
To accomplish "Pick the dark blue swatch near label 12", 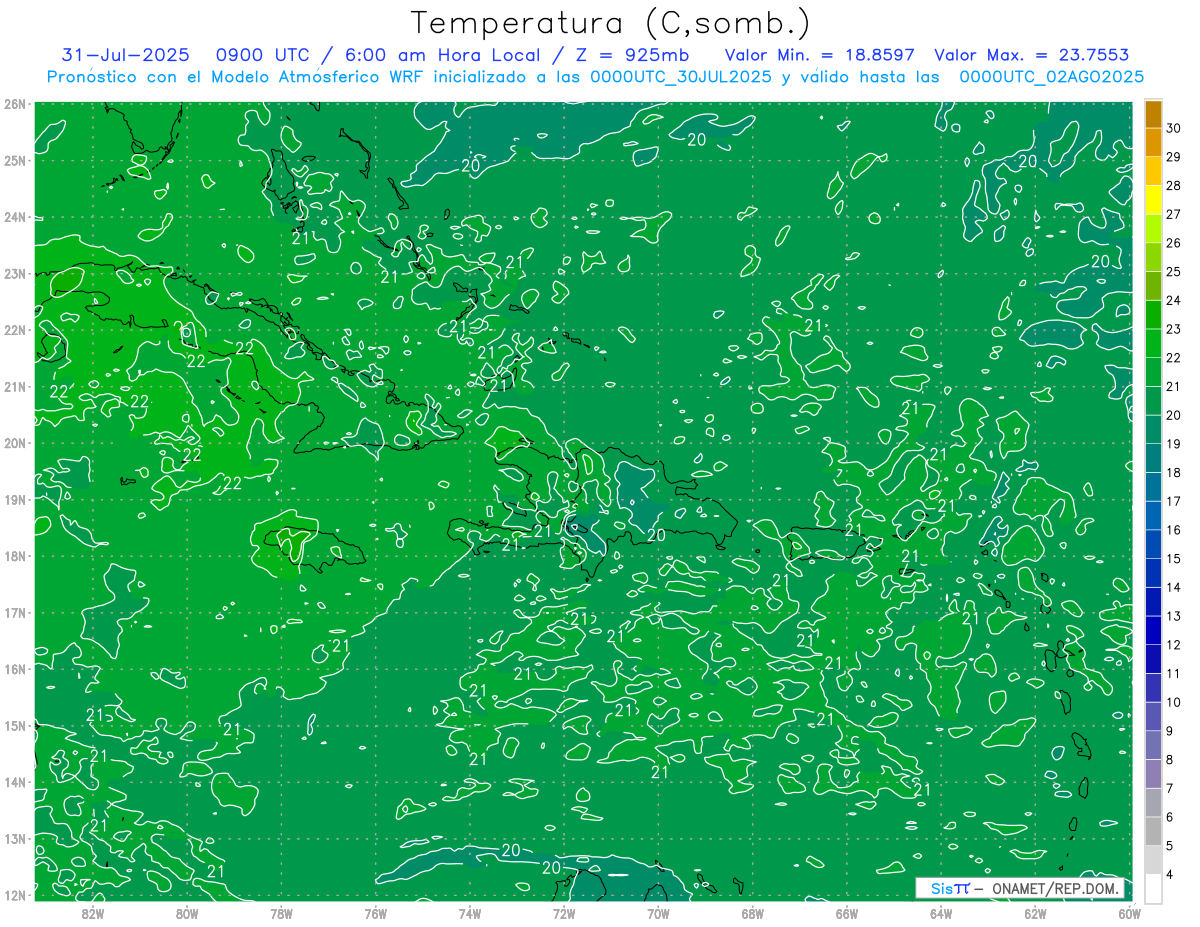I will click(x=1153, y=630).
